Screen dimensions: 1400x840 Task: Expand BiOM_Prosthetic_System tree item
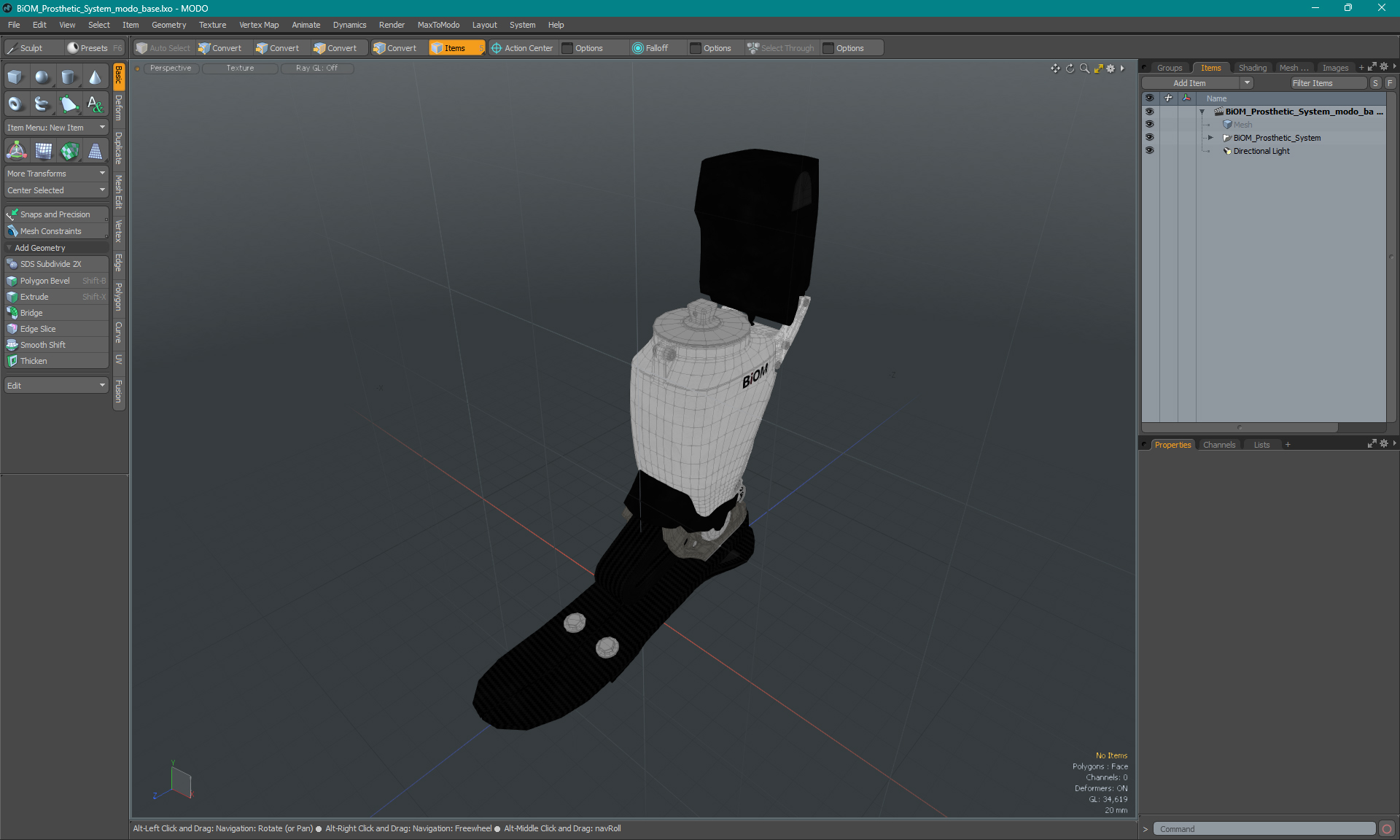(1210, 138)
